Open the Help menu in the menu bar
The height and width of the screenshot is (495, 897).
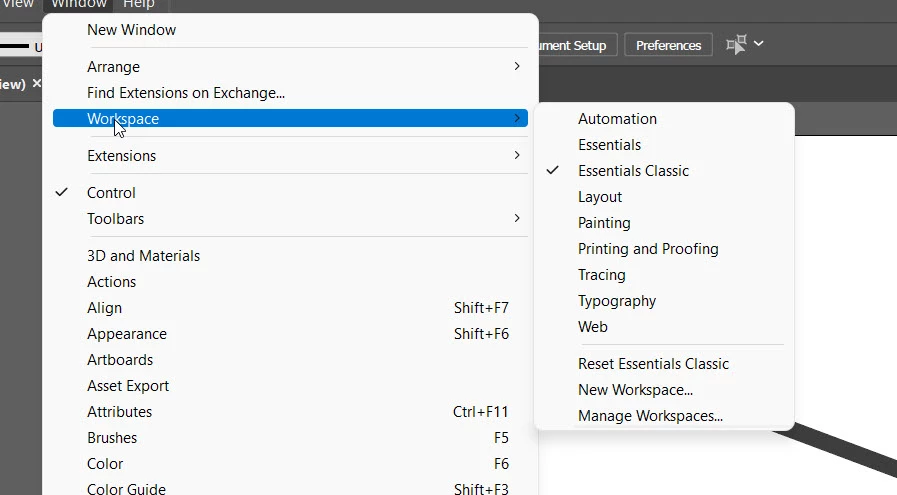tap(139, 5)
